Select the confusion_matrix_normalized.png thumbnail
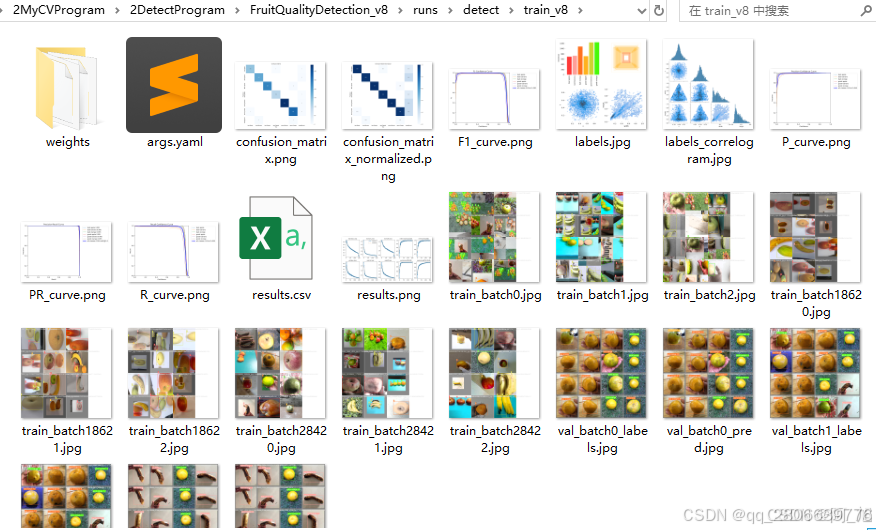The width and height of the screenshot is (876, 530). (x=387, y=96)
